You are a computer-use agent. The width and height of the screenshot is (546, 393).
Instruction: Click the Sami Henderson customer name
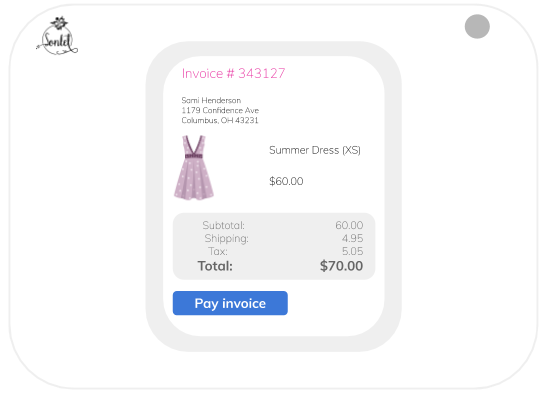211,100
